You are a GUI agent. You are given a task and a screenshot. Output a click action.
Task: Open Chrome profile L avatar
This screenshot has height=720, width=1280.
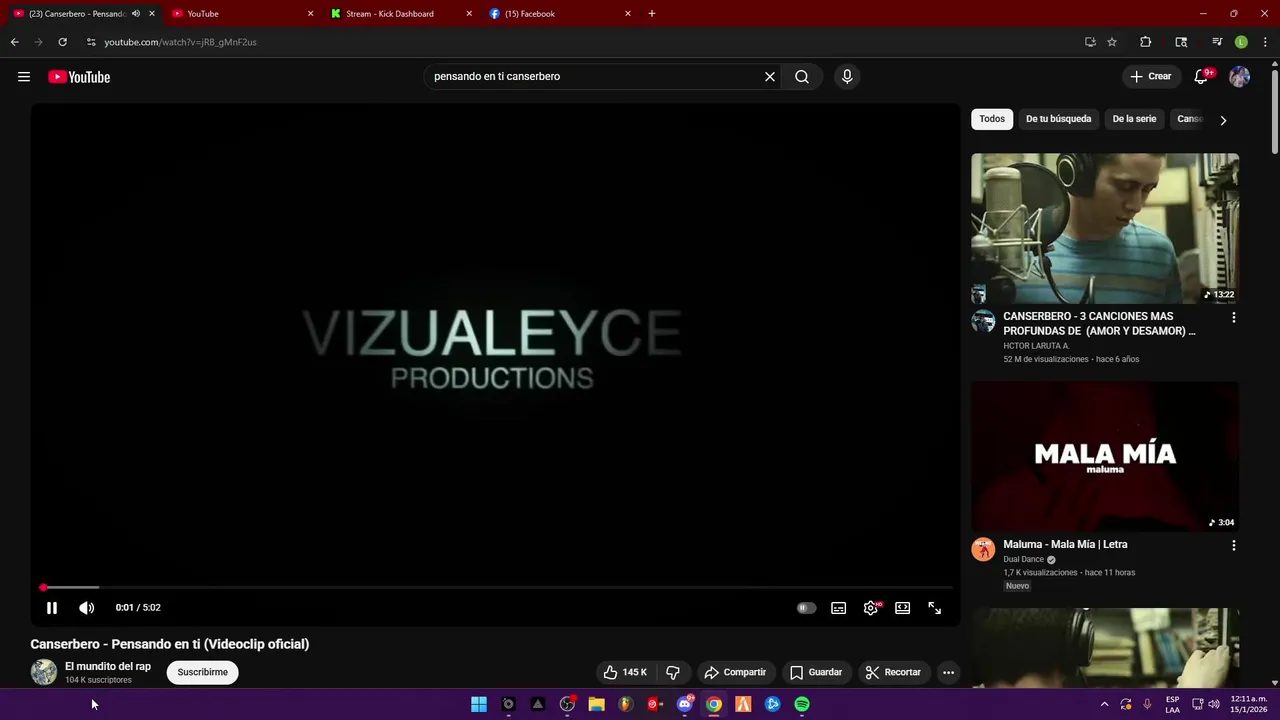coord(1241,42)
